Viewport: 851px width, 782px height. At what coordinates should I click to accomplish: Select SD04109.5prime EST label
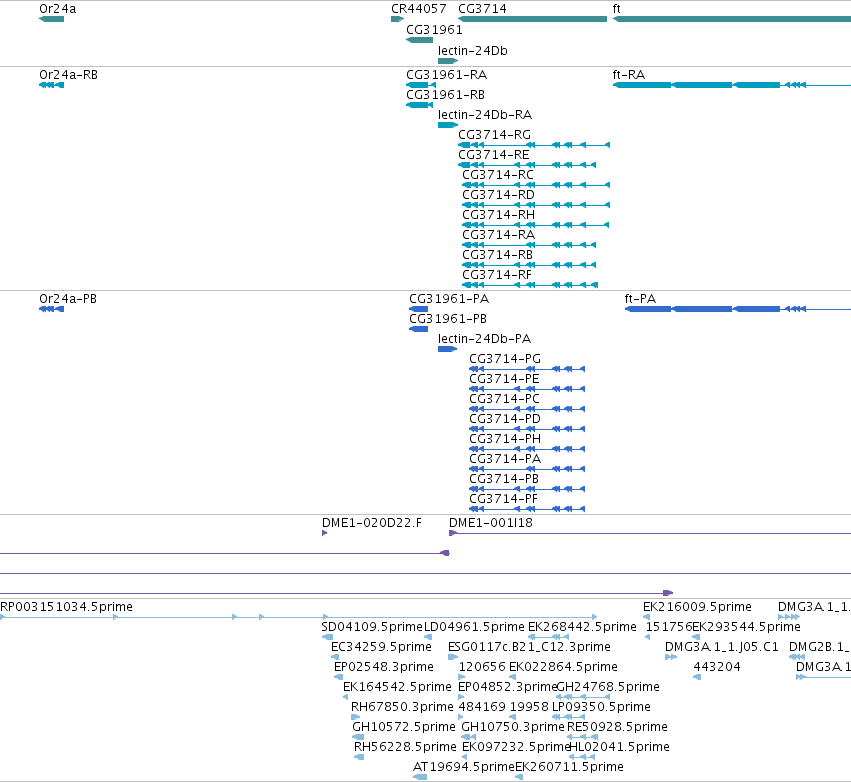click(372, 627)
